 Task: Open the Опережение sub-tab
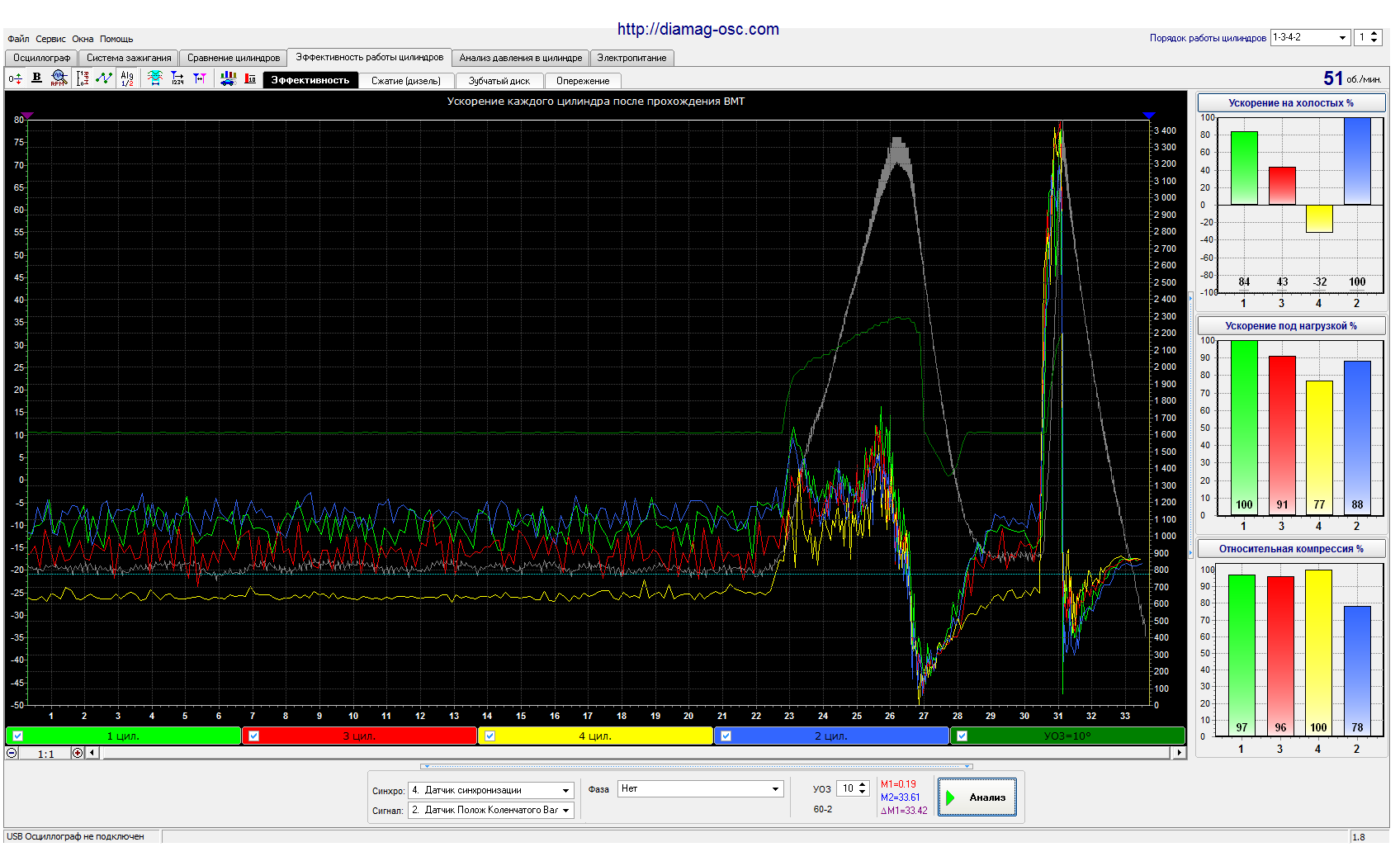coord(583,81)
